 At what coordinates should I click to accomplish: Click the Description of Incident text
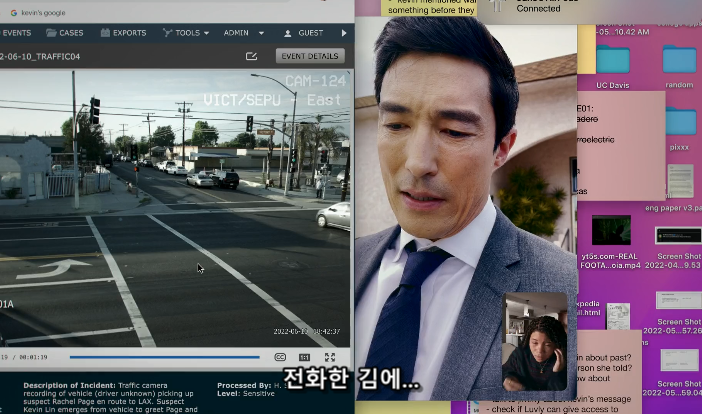[110, 397]
